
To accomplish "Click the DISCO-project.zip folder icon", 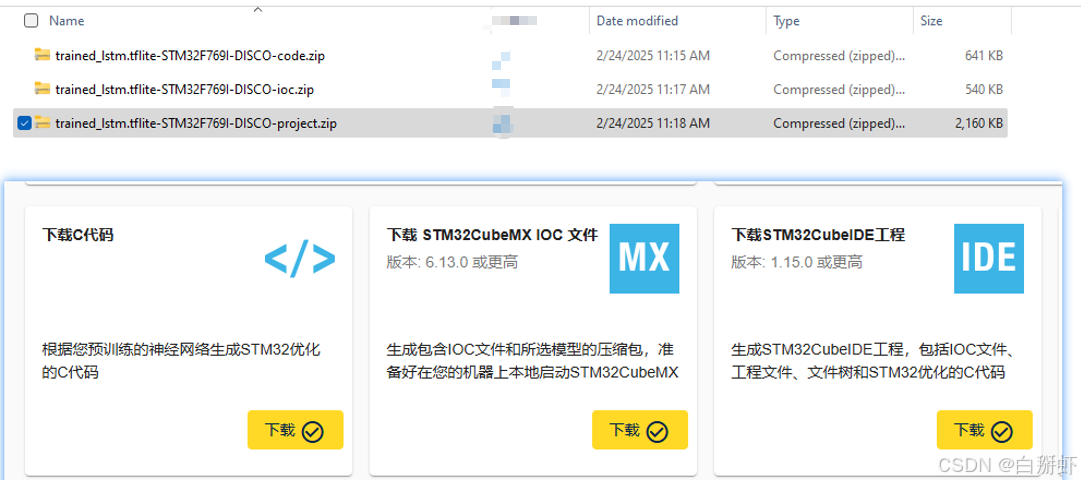I will coord(43,123).
